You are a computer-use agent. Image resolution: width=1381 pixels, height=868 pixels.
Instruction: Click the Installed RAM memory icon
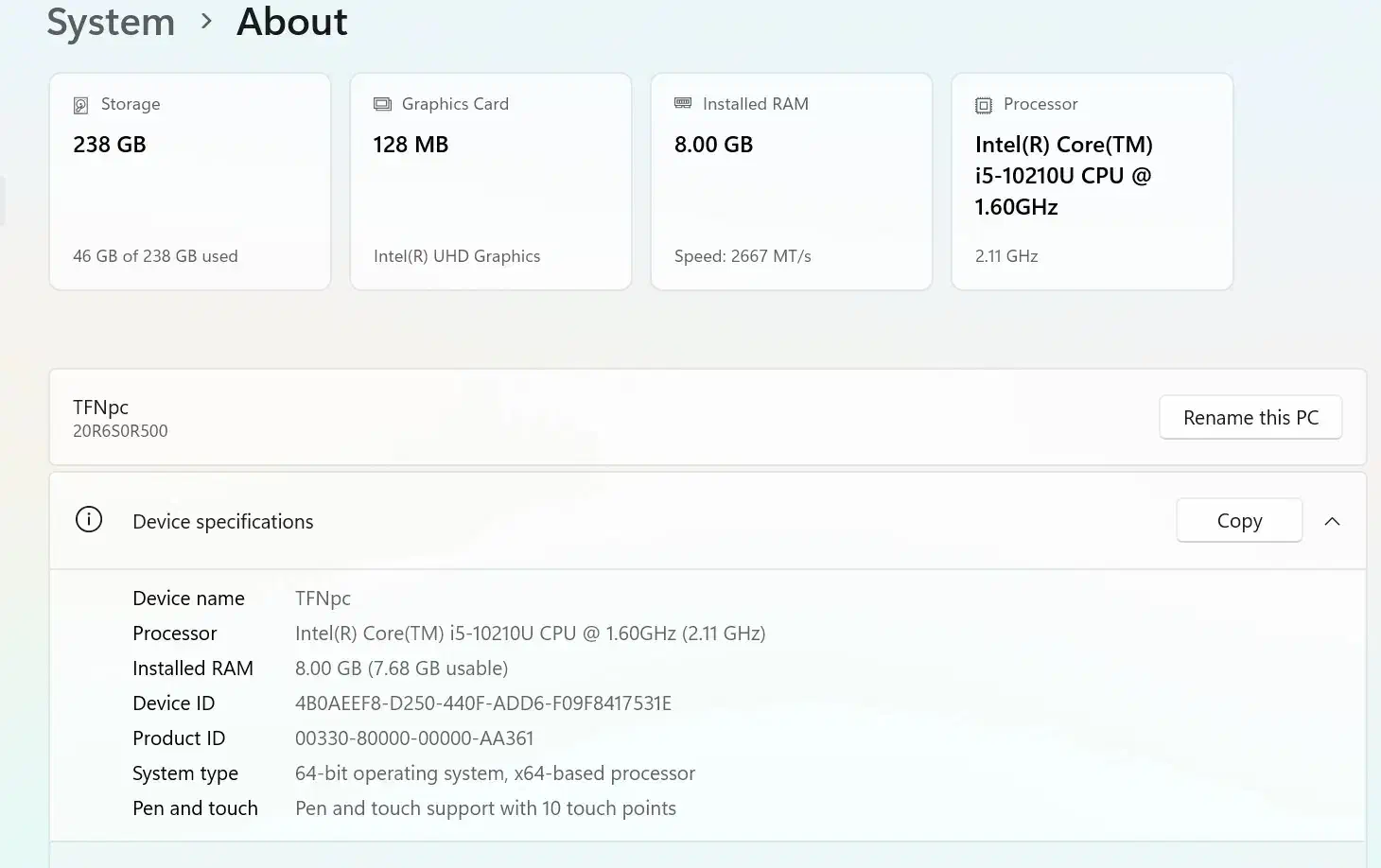(683, 103)
